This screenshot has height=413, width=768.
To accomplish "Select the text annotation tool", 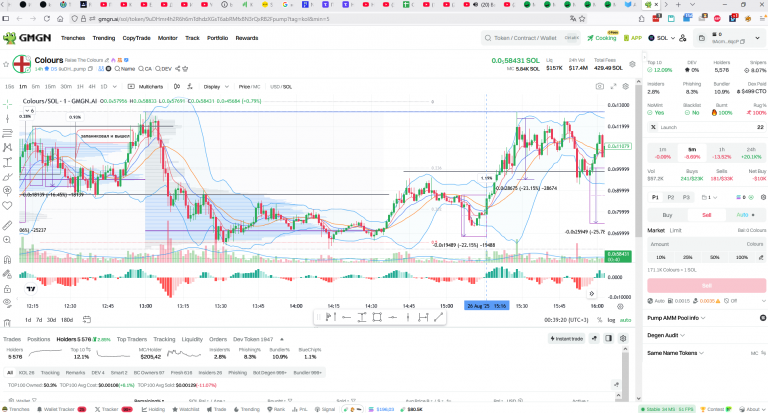I will pyautogui.click(x=7, y=162).
